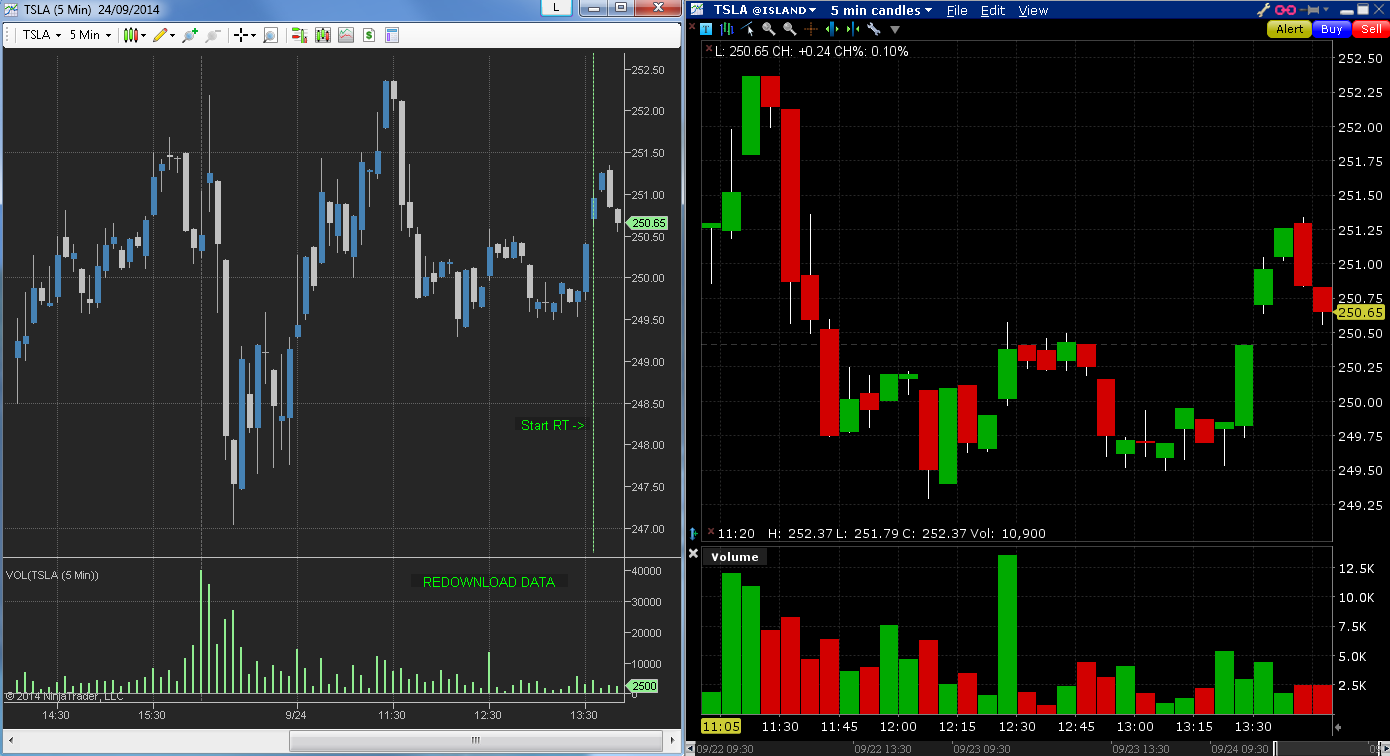
Task: Select the pencil drawing tools icon
Action: (x=160, y=35)
